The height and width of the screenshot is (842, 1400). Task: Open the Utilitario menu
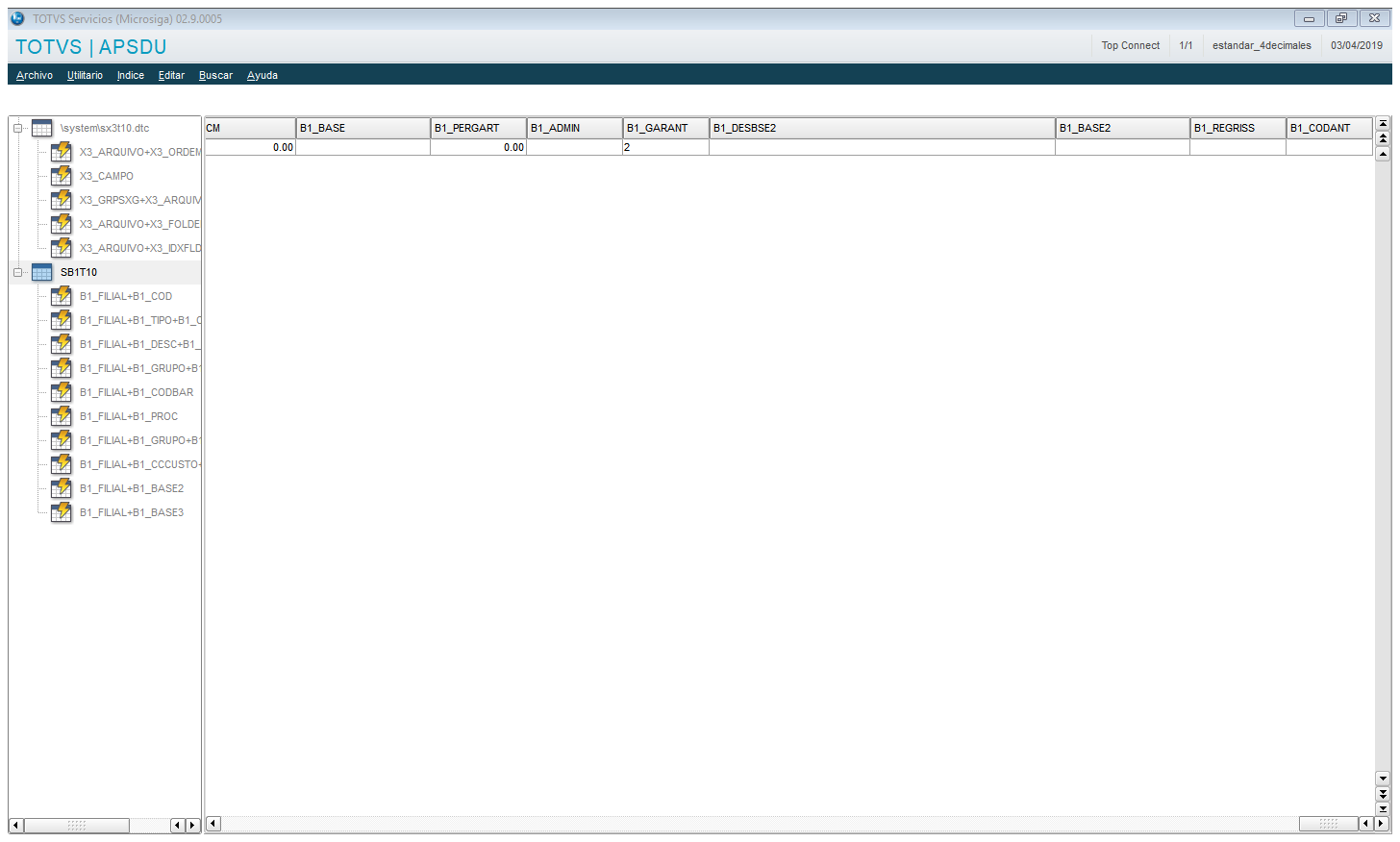point(85,75)
